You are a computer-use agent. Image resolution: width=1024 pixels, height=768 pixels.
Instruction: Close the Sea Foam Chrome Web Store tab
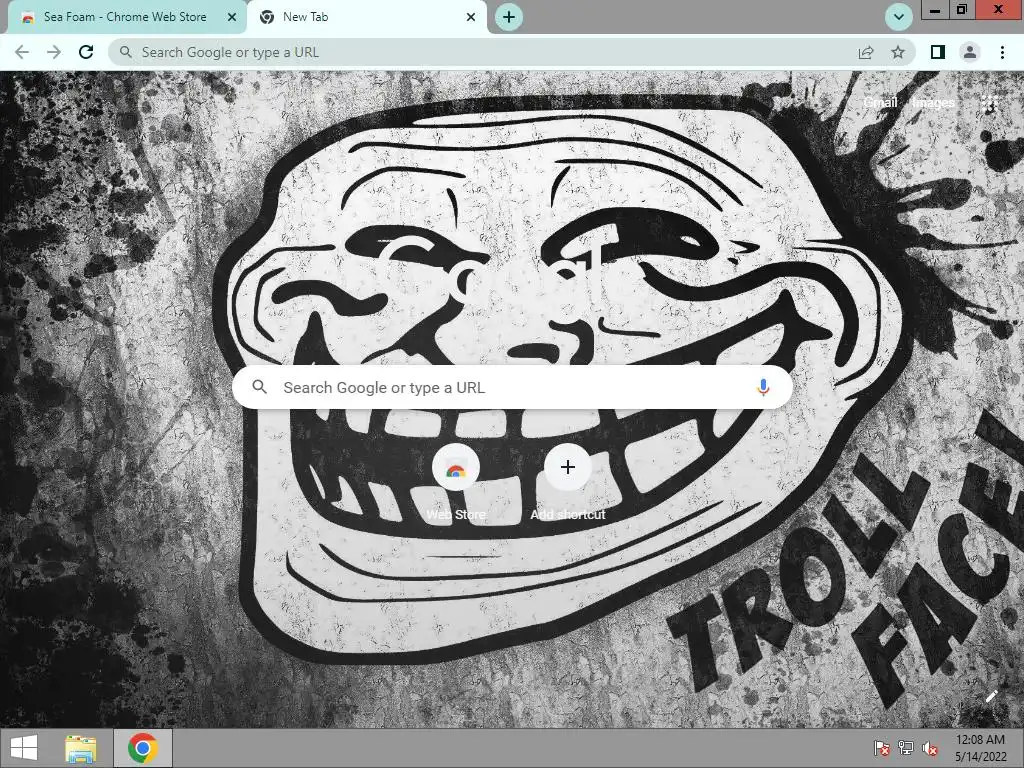click(232, 17)
